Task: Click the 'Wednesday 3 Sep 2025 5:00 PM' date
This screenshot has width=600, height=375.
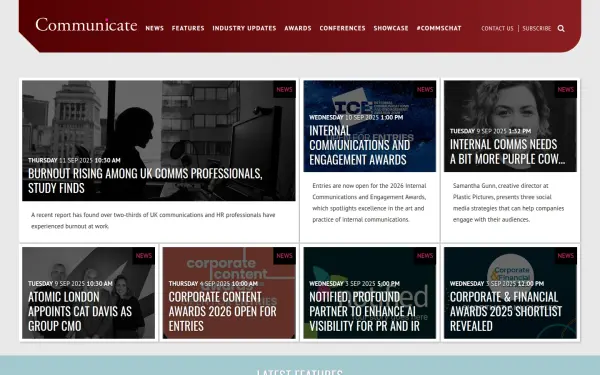Action: [354, 284]
